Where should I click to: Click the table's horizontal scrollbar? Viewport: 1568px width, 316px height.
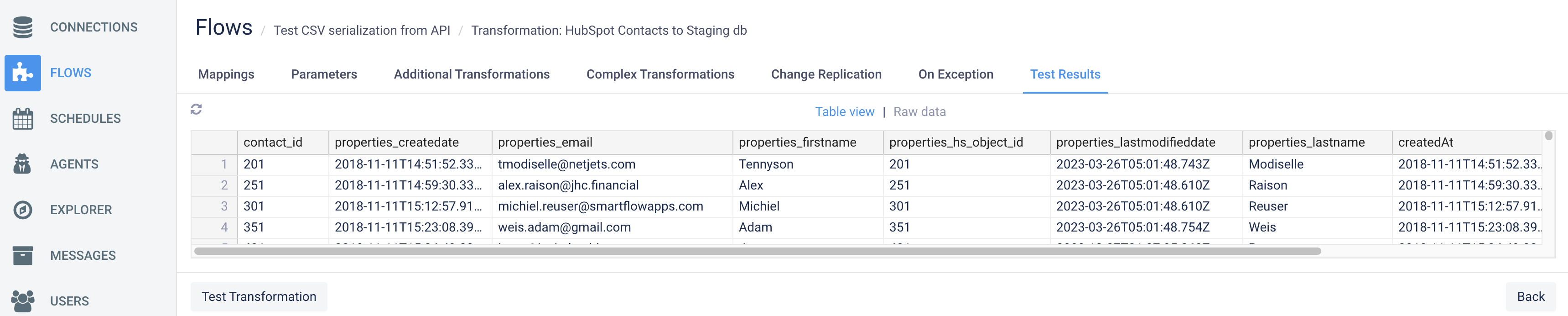click(x=757, y=251)
